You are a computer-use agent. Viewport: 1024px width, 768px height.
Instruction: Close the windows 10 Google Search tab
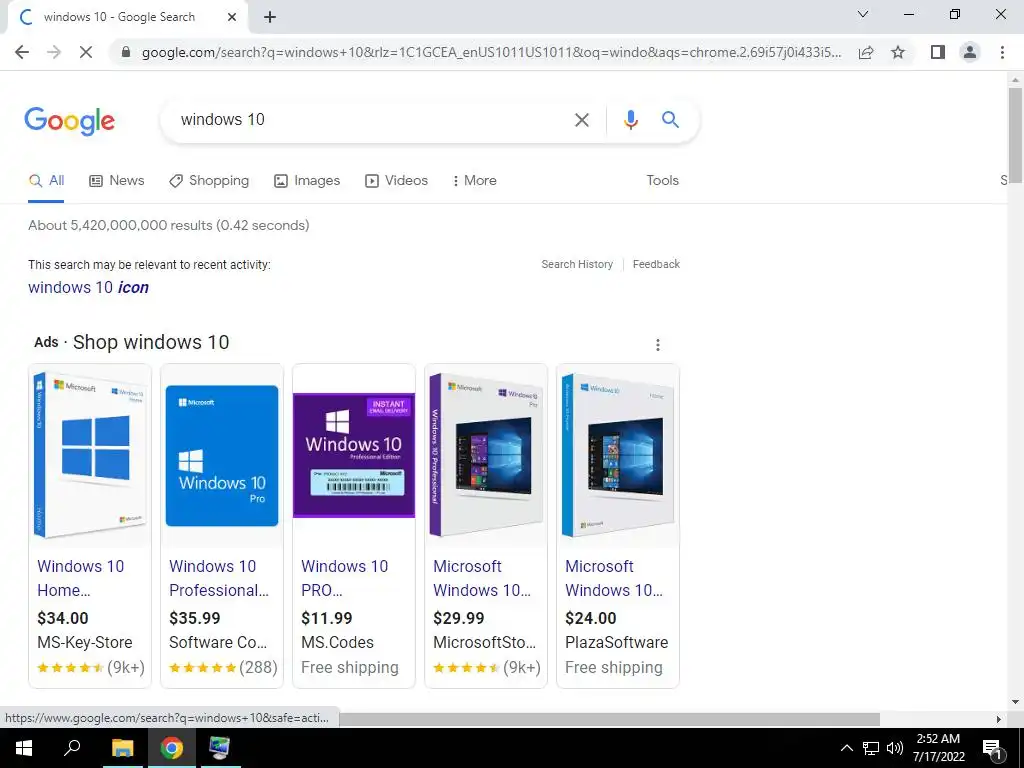pyautogui.click(x=232, y=17)
